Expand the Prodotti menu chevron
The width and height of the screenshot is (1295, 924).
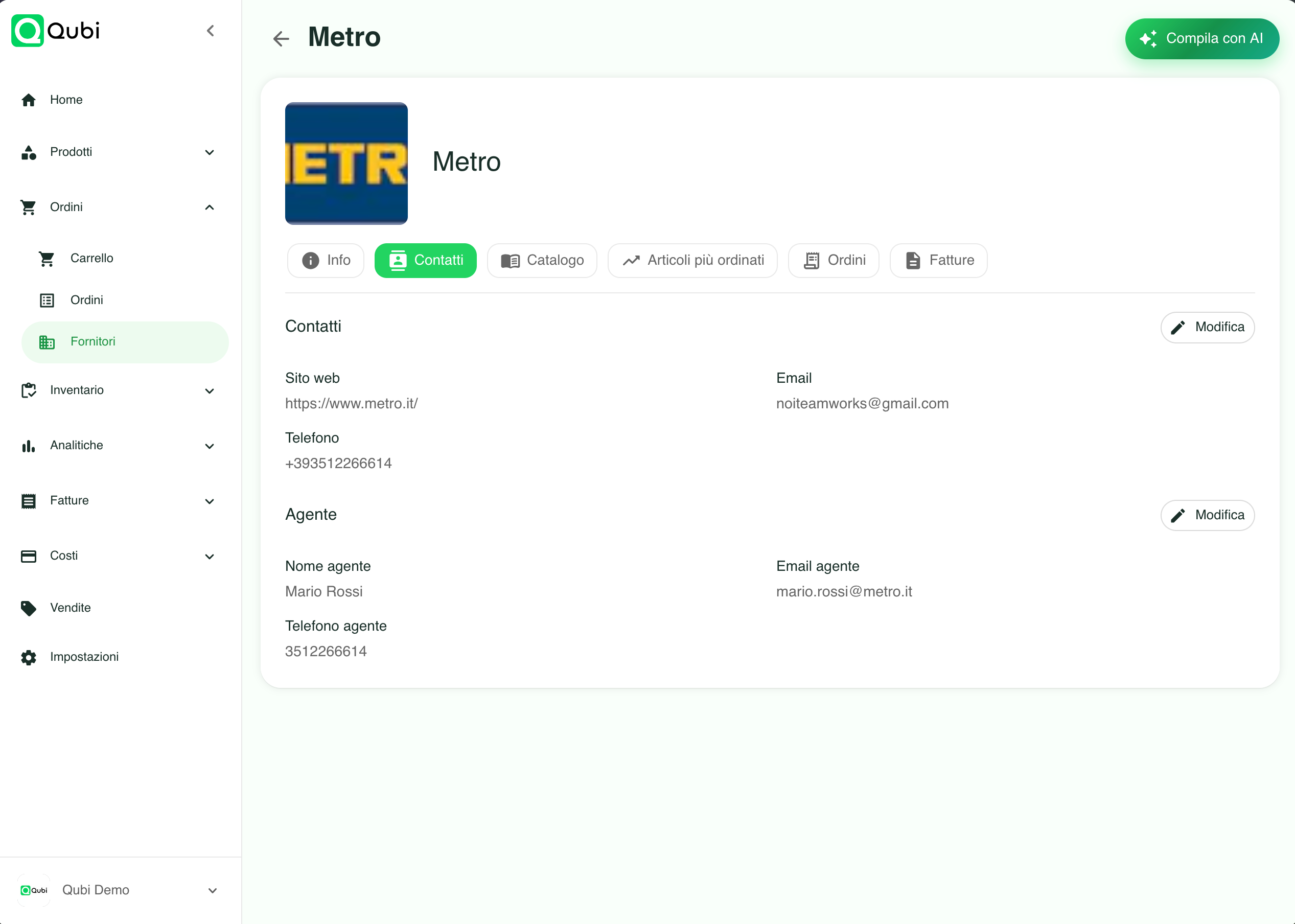click(x=210, y=152)
